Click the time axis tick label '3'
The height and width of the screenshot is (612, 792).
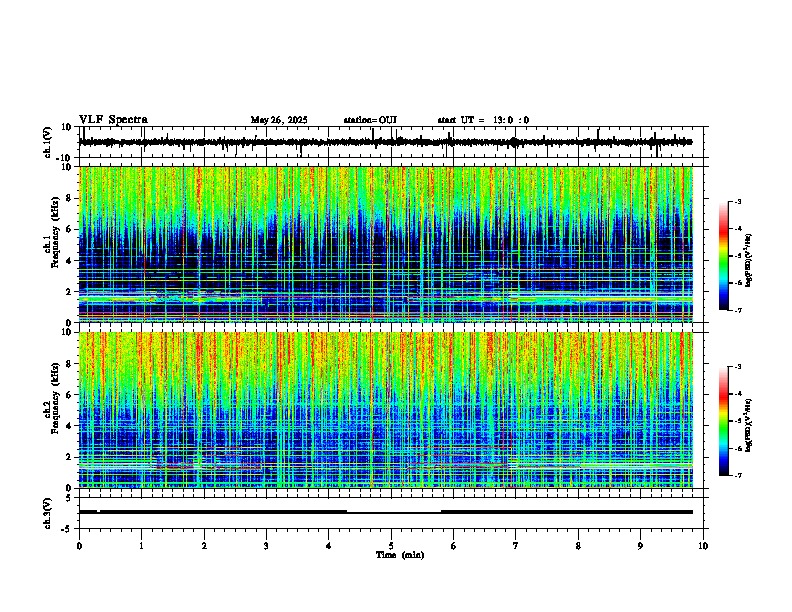click(266, 546)
